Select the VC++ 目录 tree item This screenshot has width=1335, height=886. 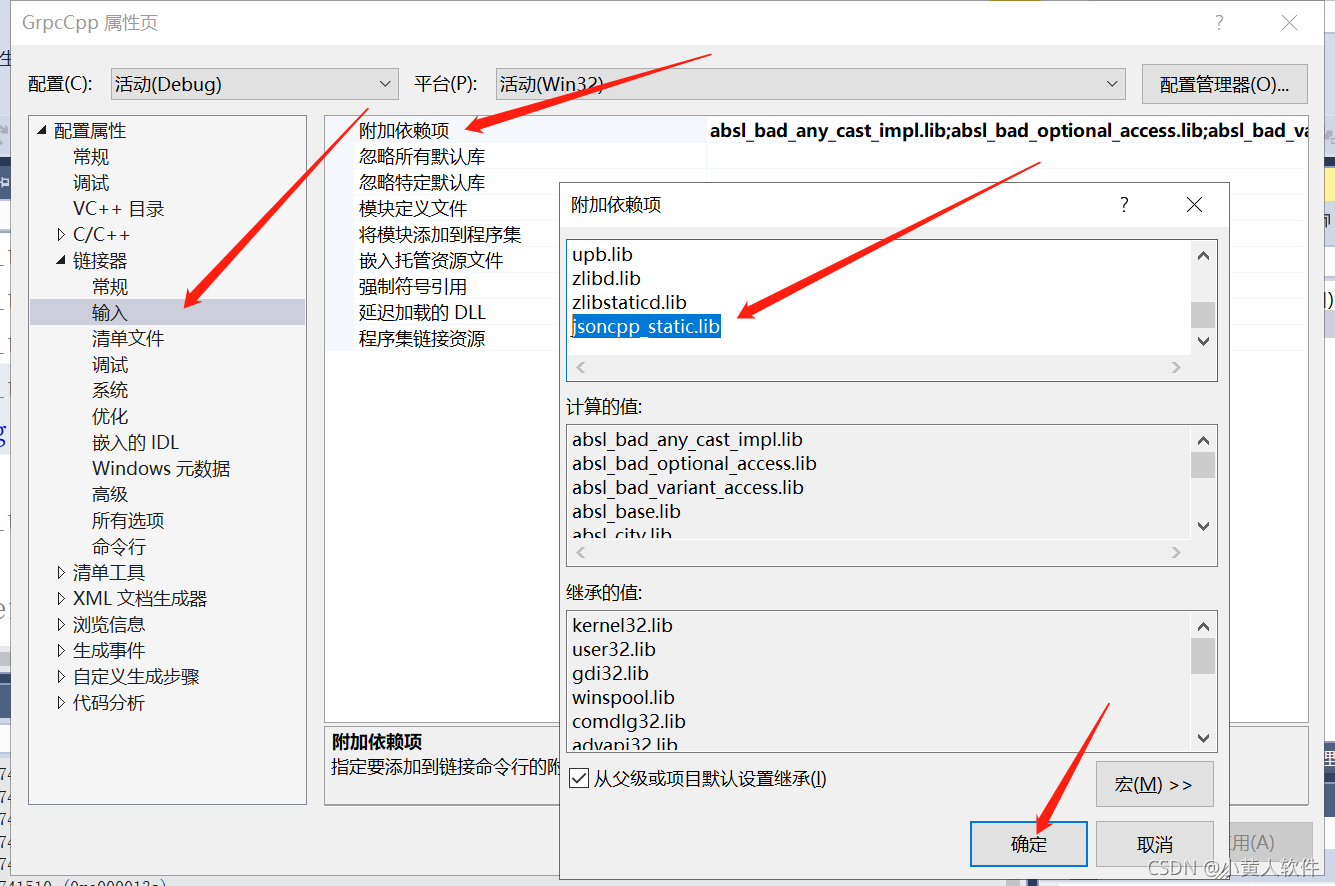click(x=117, y=208)
